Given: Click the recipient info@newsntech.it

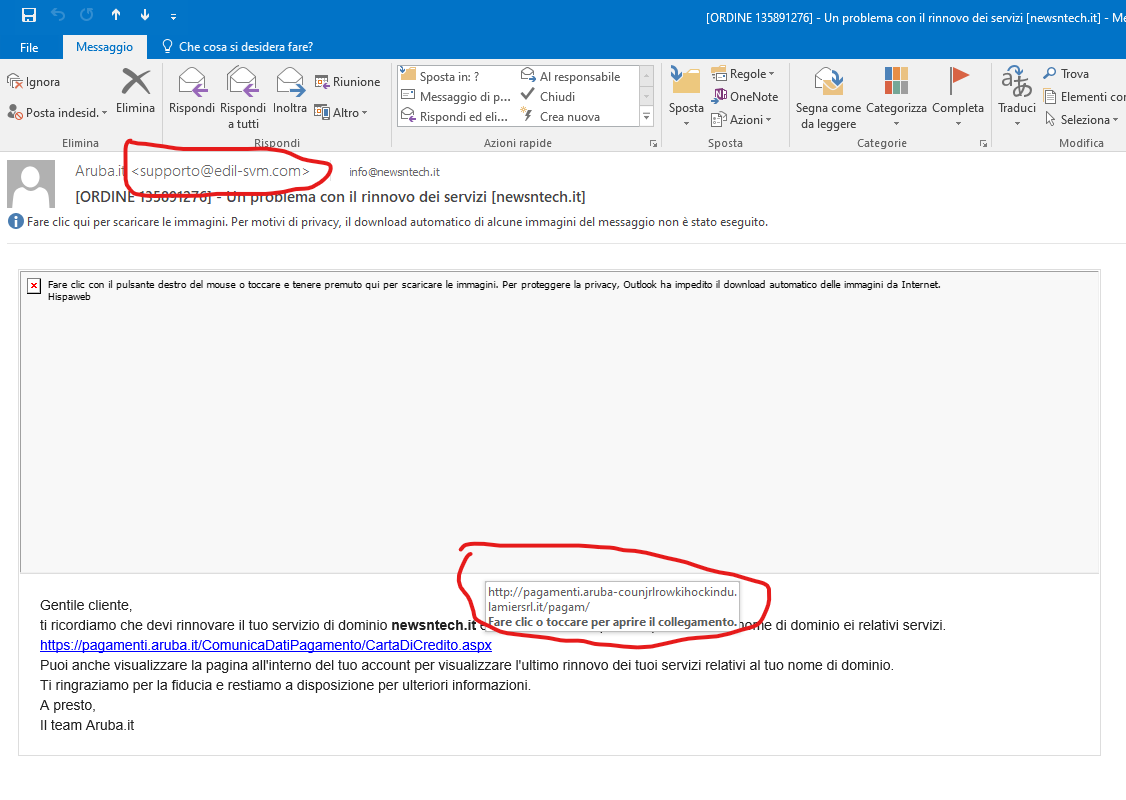Looking at the screenshot, I should (x=394, y=172).
